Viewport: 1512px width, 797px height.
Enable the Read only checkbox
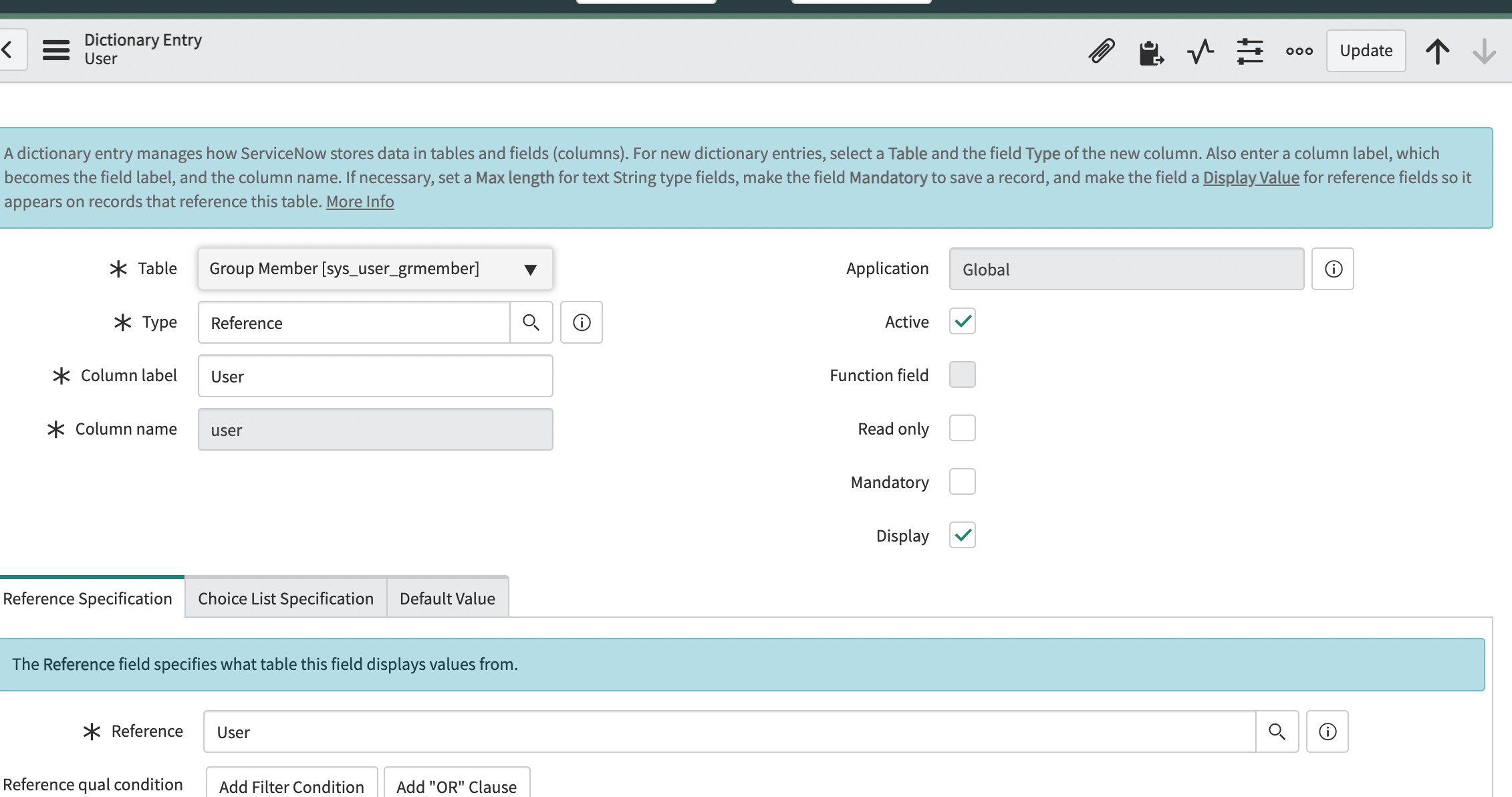(962, 428)
